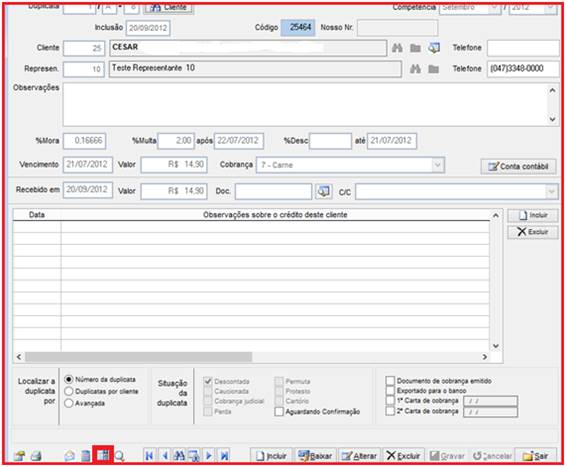Click the highlighted grid table icon in toolbar
This screenshot has width=566, height=467.
click(103, 455)
